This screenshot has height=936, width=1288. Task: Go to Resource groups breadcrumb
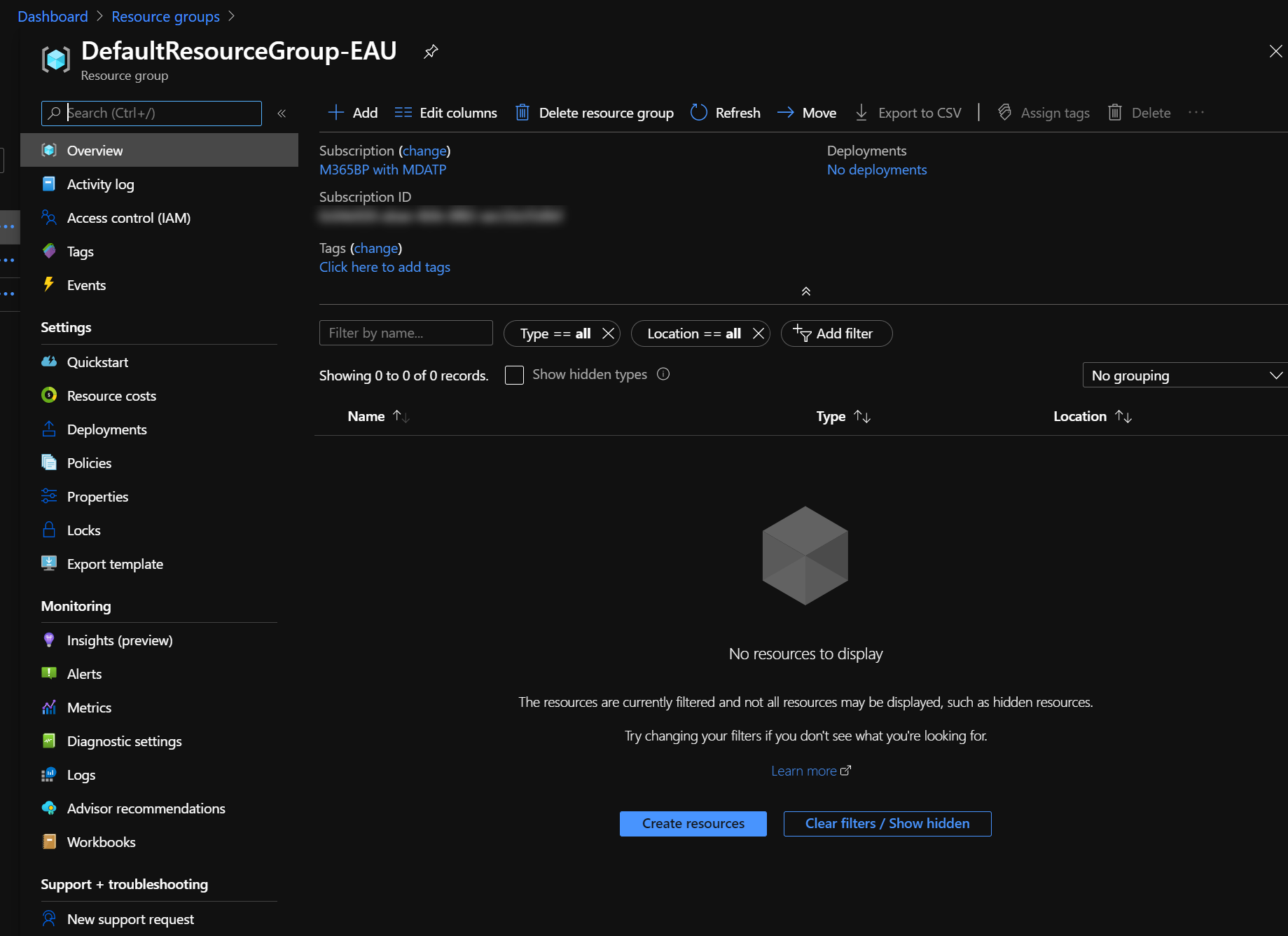click(x=165, y=16)
